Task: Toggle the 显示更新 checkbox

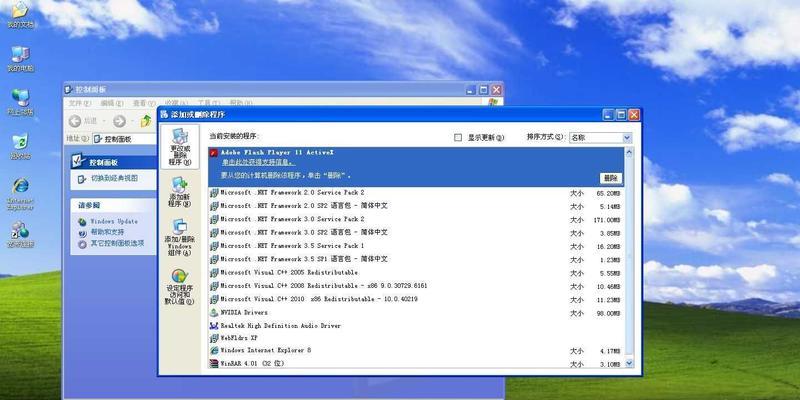Action: (458, 138)
